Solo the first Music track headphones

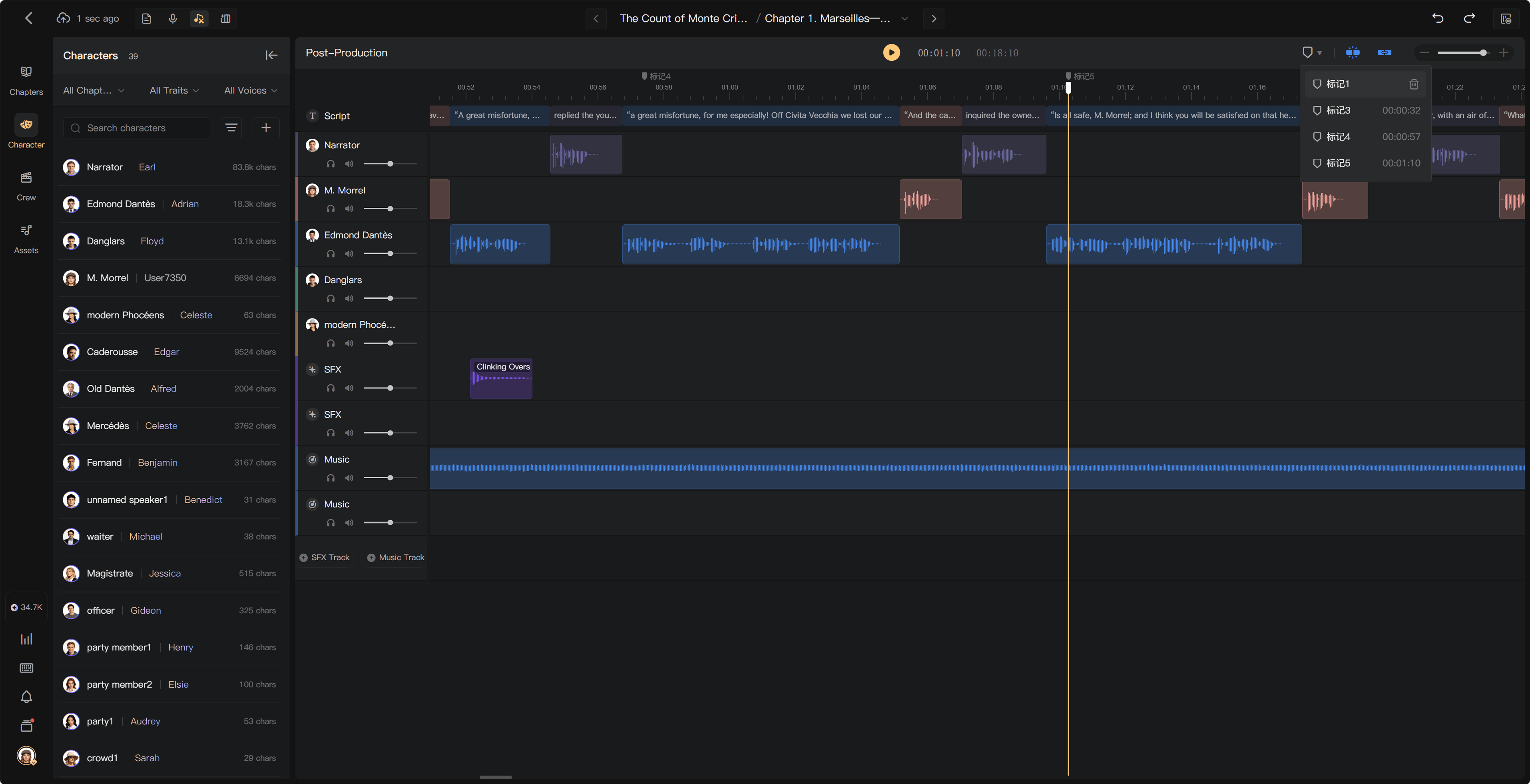(x=331, y=478)
